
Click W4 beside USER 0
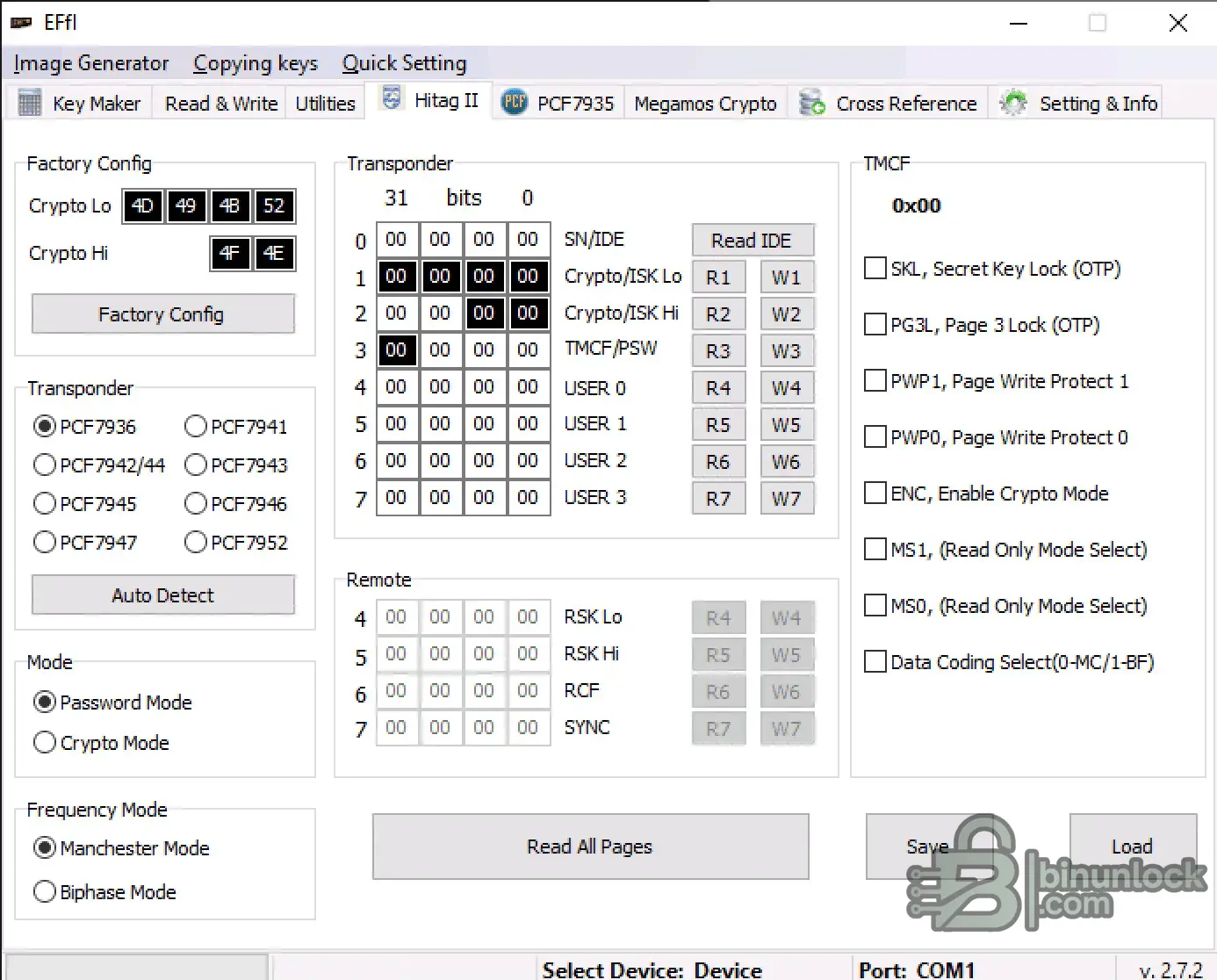pyautogui.click(x=787, y=388)
